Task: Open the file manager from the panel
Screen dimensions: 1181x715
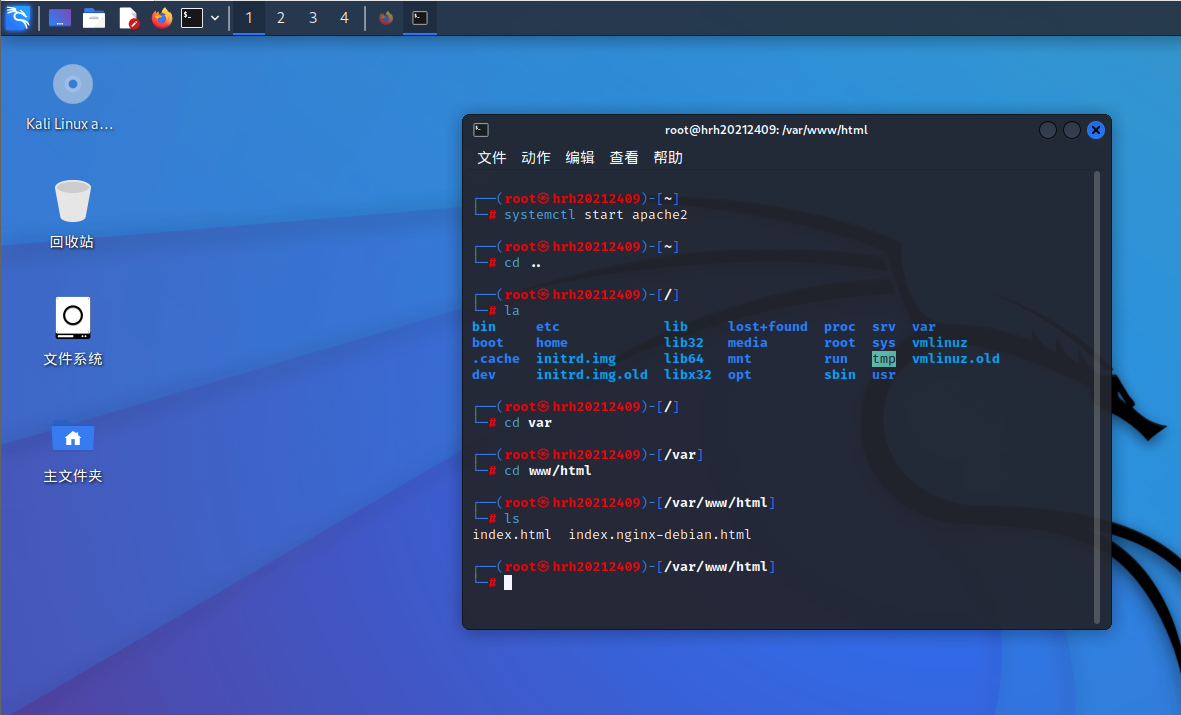Action: (94, 18)
